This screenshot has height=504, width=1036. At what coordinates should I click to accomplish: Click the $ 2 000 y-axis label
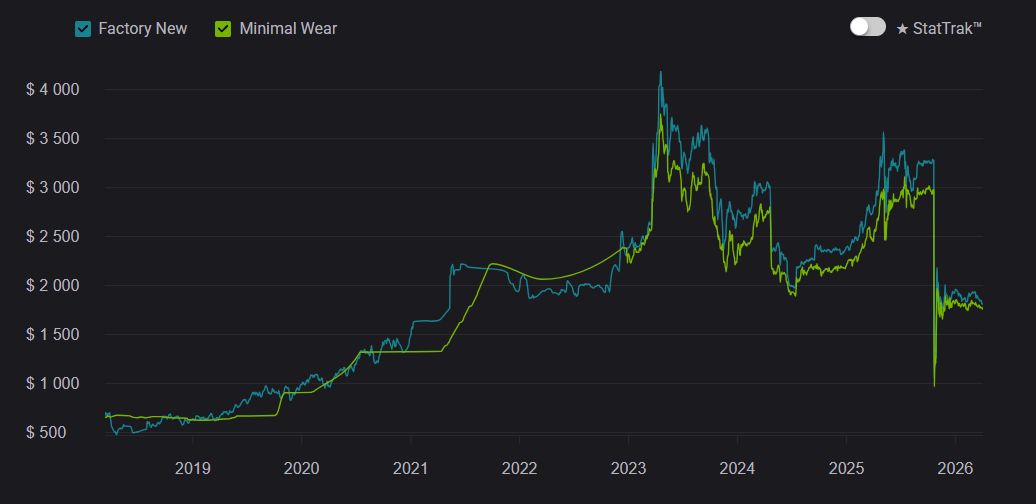53,286
